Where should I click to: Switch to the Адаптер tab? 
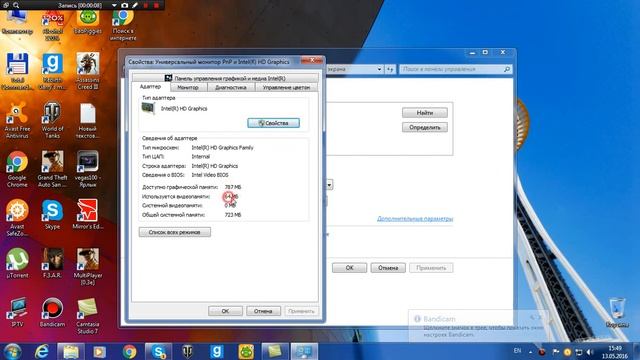coord(150,87)
